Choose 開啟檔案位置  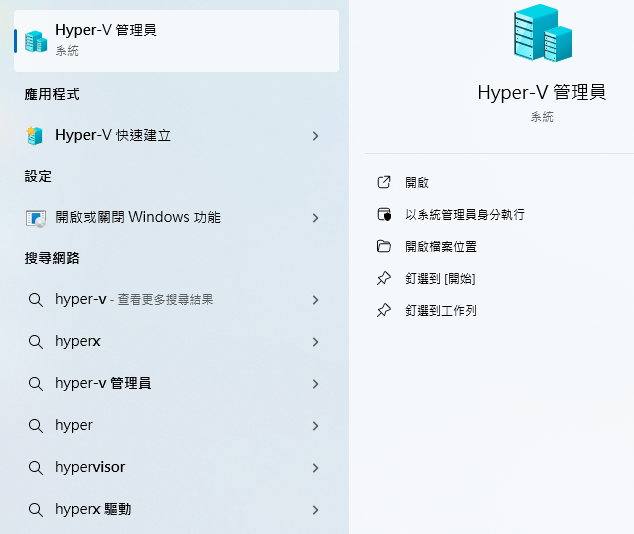point(441,247)
